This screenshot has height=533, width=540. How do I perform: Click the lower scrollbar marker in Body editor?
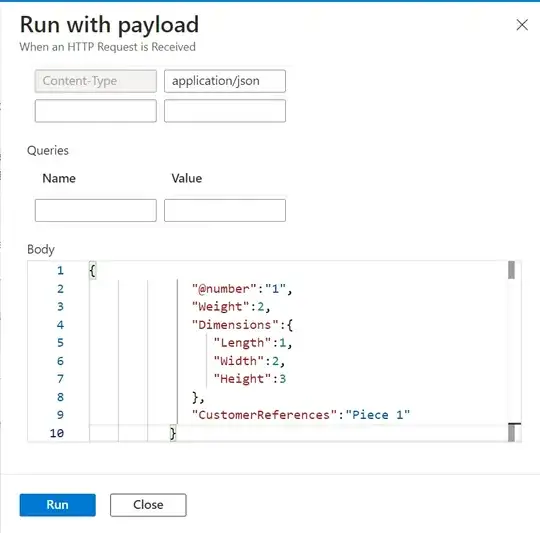(512, 432)
